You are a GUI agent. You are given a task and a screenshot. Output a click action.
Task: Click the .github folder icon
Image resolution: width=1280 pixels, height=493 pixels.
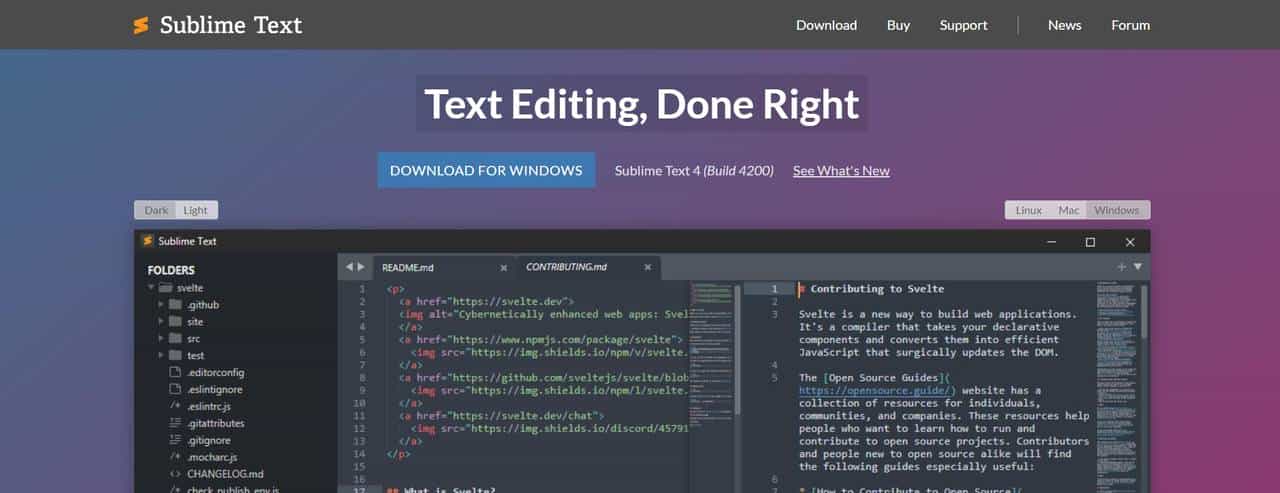pyautogui.click(x=175, y=305)
